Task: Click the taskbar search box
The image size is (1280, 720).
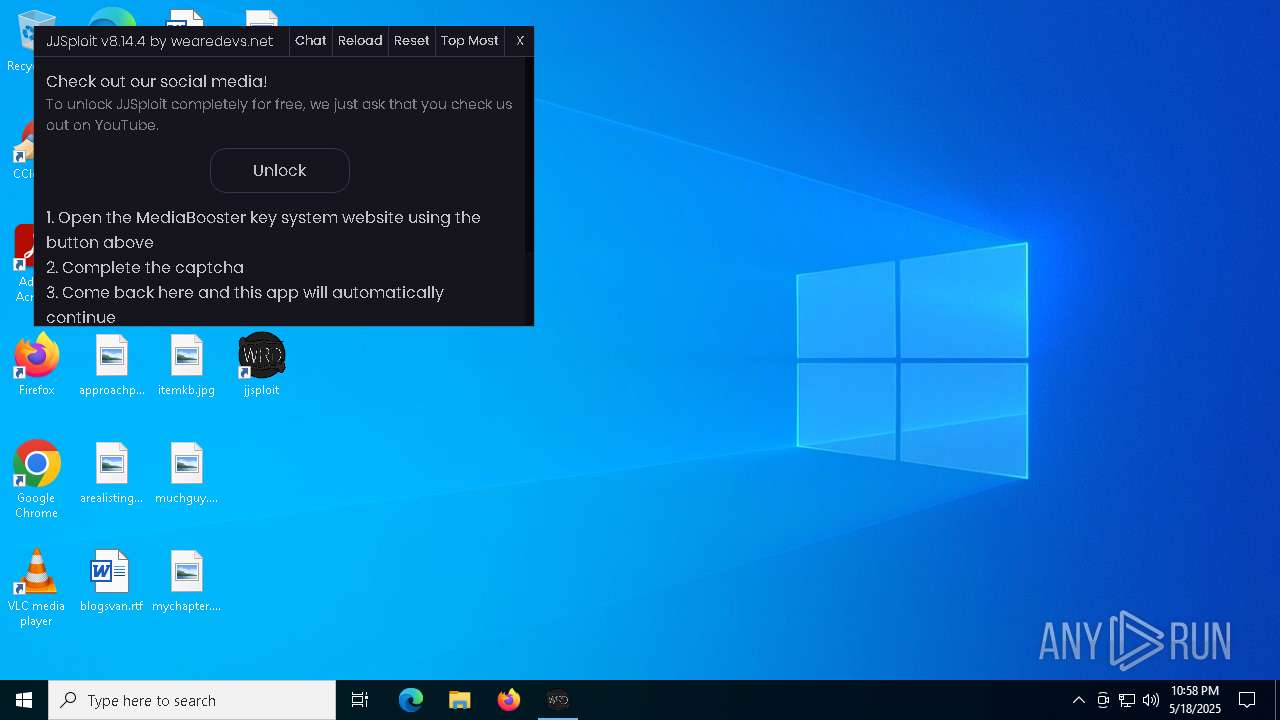Action: (192, 700)
